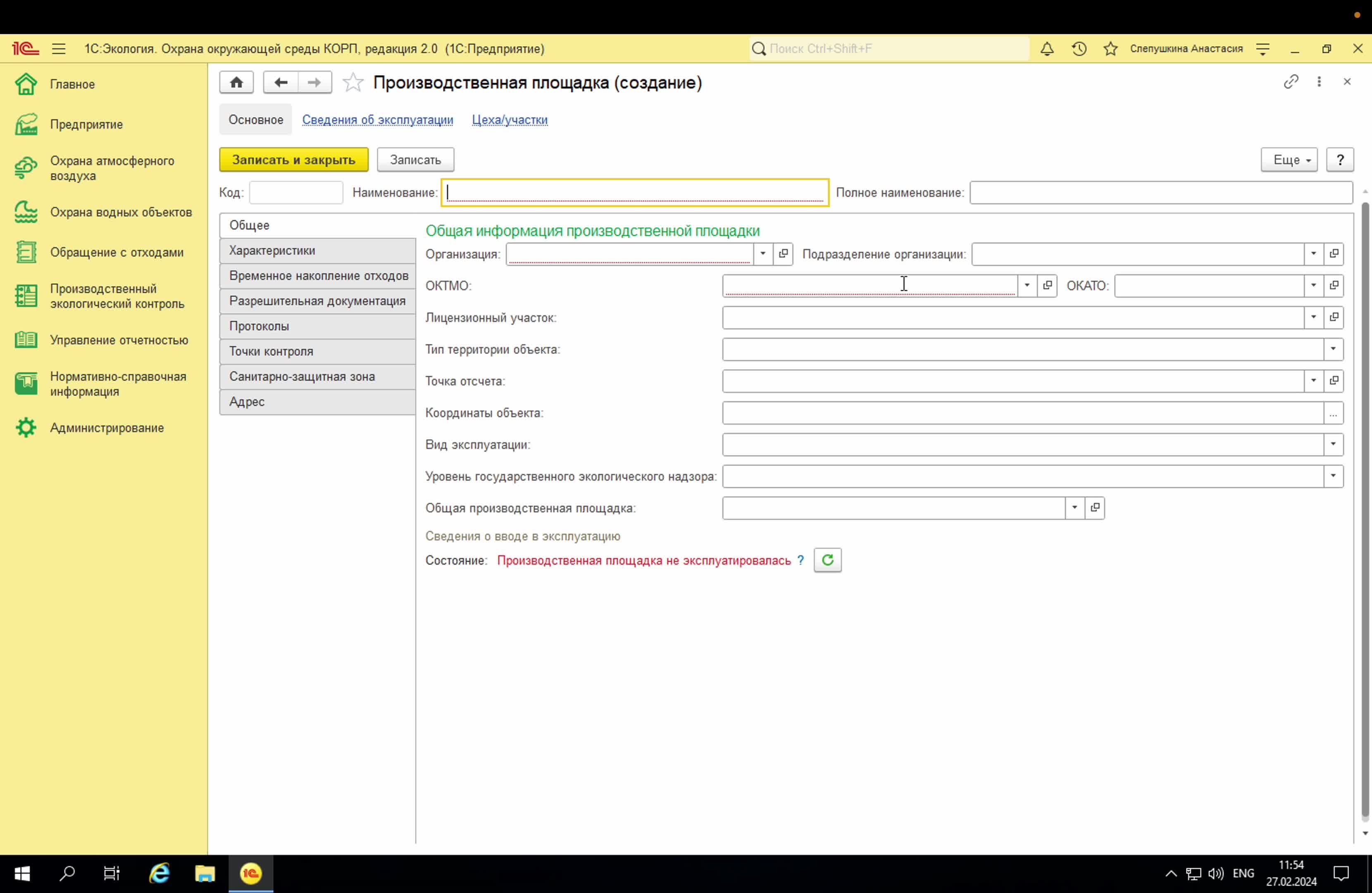Expand the Организация dropdown
This screenshot has height=893, width=1372.
[x=763, y=254]
